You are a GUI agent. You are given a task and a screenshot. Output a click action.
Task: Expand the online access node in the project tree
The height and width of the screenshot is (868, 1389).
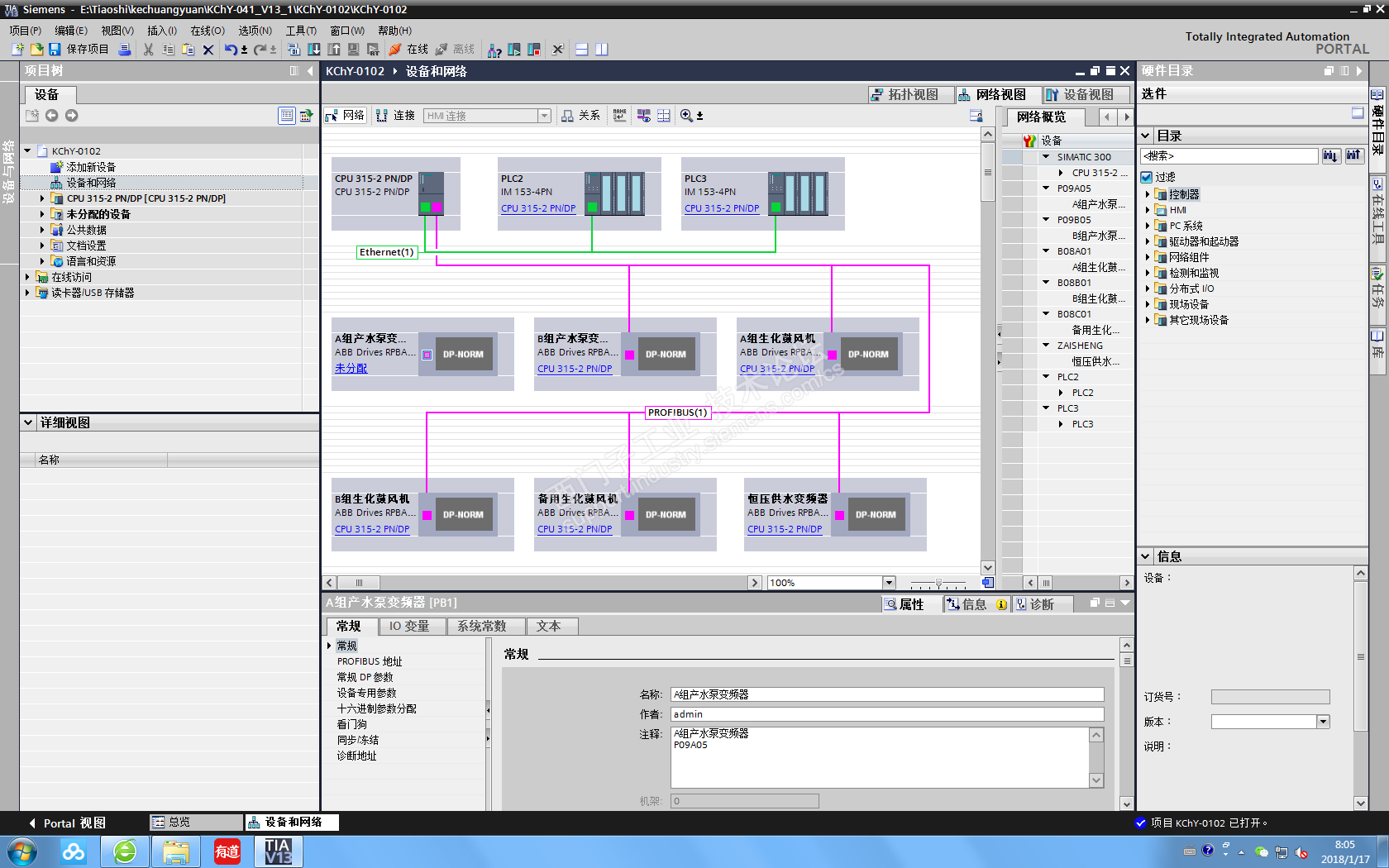pos(27,277)
